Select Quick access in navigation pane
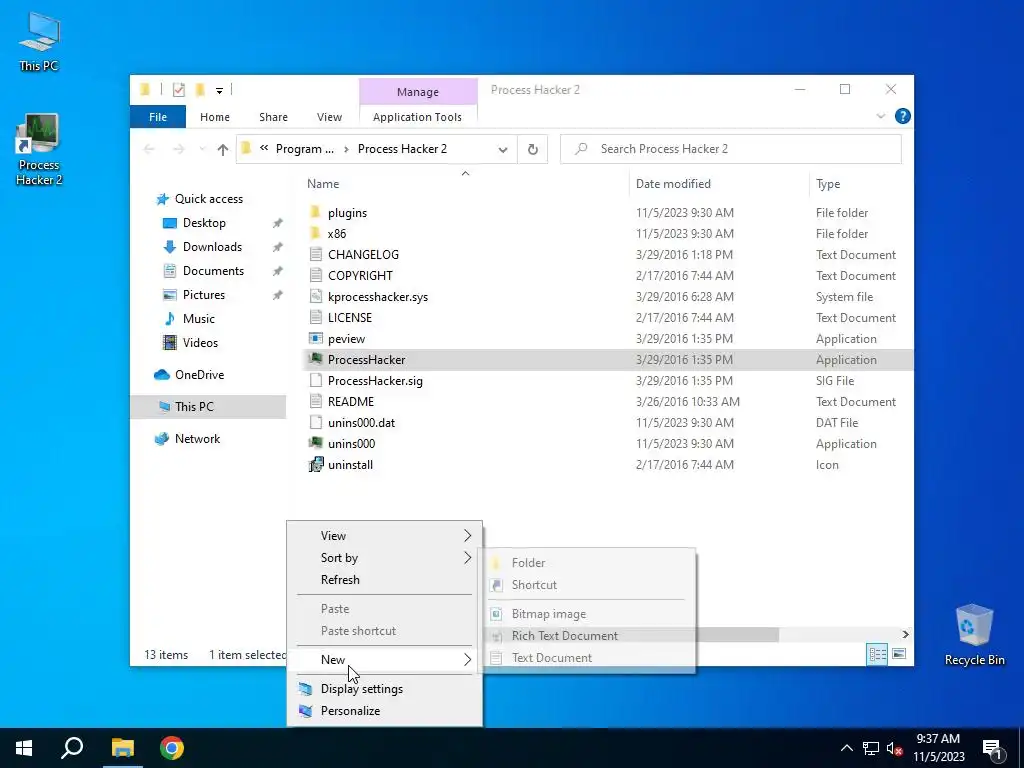 tap(208, 199)
